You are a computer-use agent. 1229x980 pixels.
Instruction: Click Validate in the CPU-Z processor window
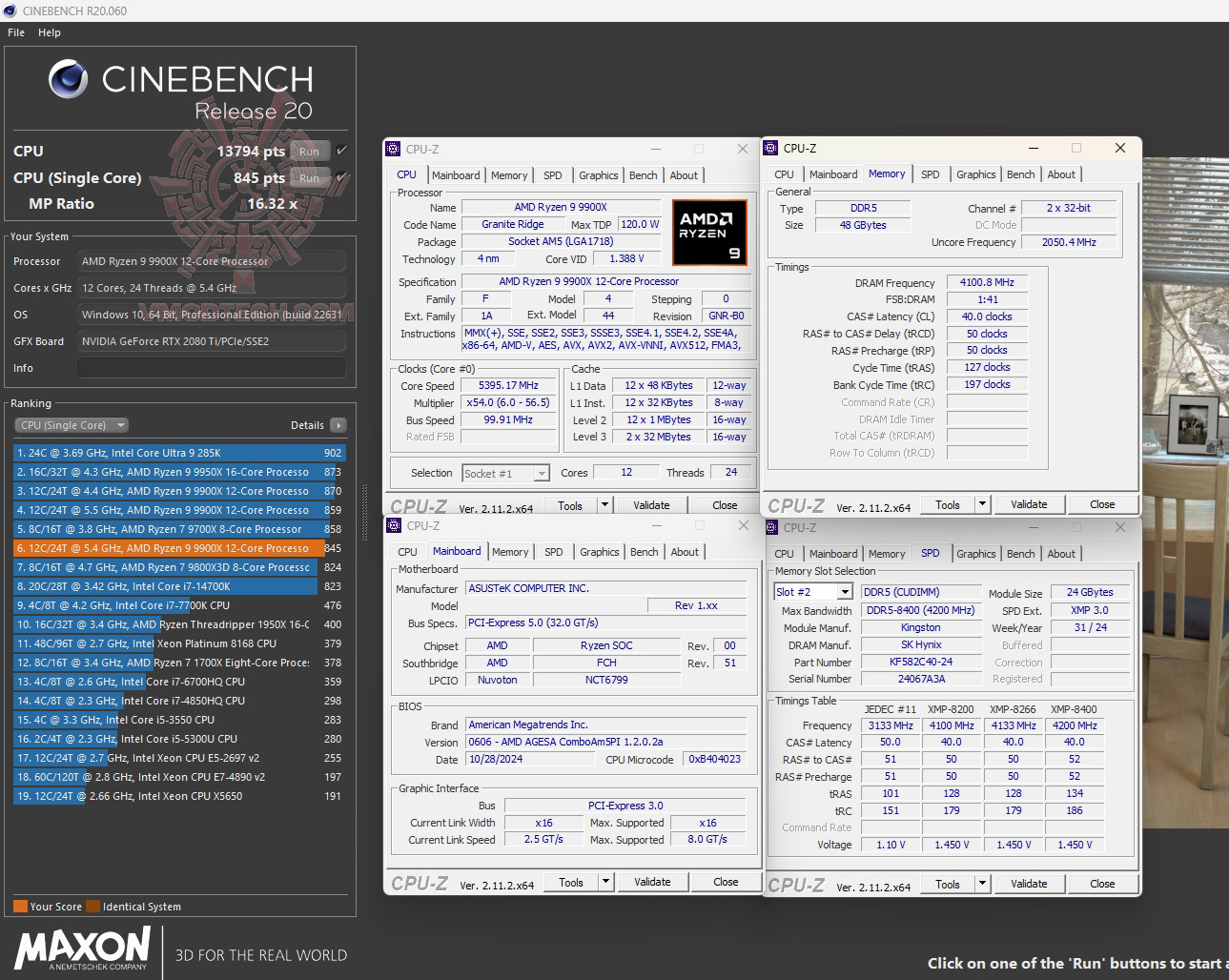tap(651, 505)
